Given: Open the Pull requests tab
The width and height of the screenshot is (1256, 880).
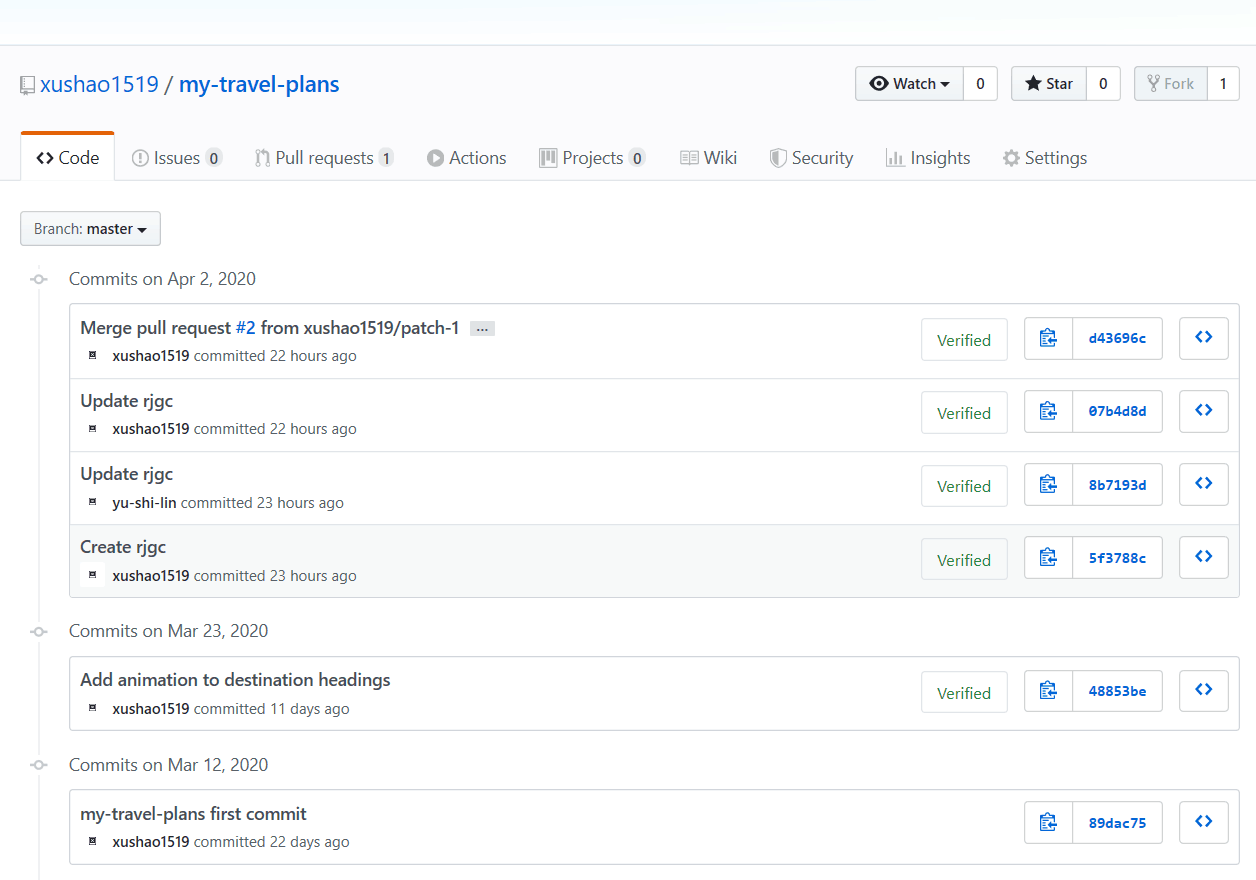Looking at the screenshot, I should point(324,158).
